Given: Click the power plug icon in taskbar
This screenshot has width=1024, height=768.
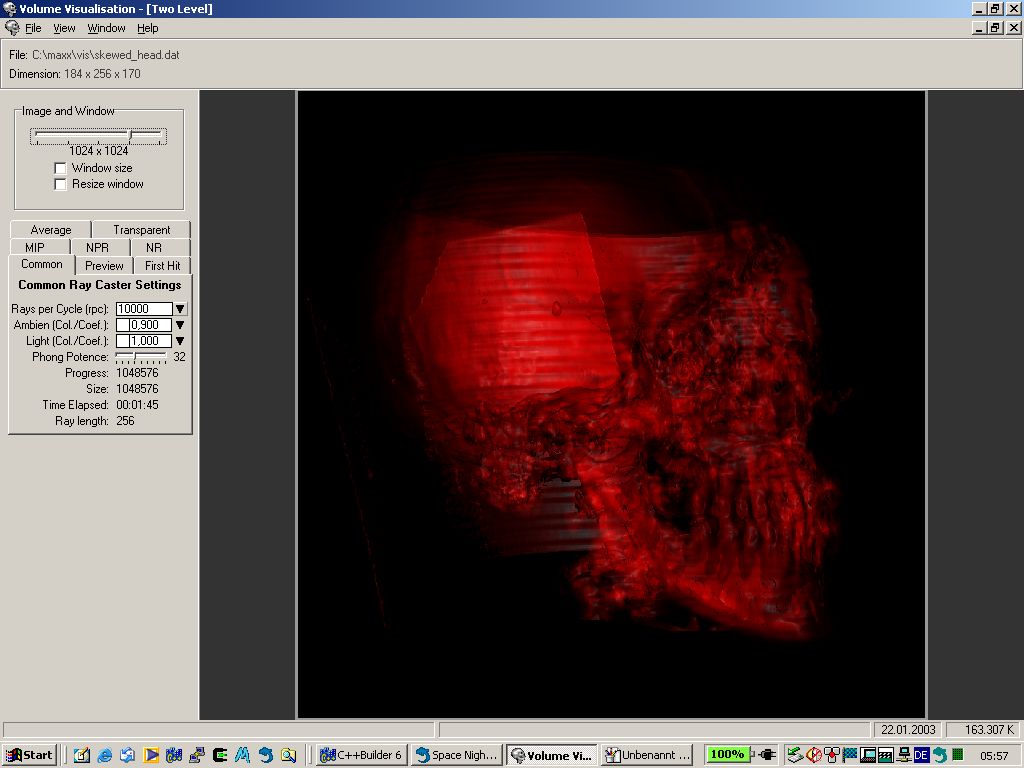Looking at the screenshot, I should (768, 755).
